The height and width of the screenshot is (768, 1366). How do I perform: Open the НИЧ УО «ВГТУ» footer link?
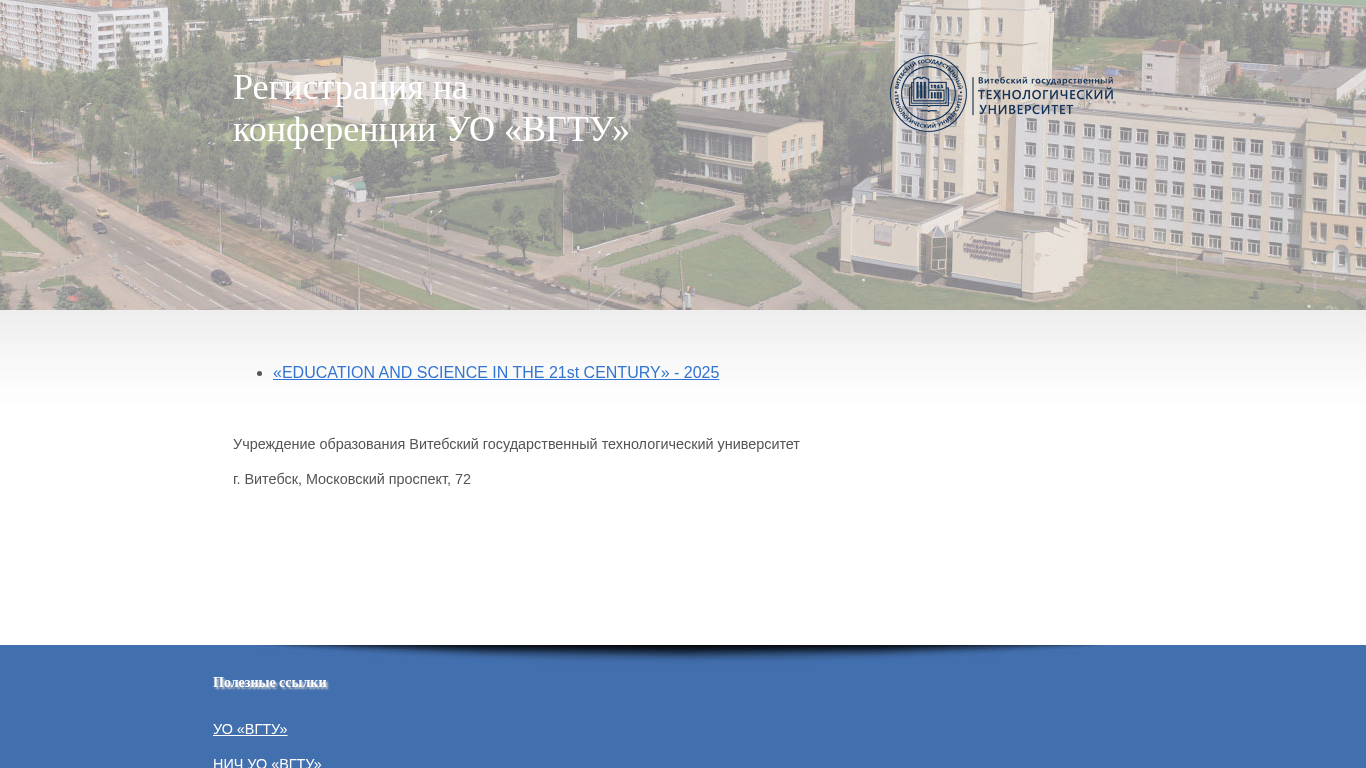coord(267,763)
